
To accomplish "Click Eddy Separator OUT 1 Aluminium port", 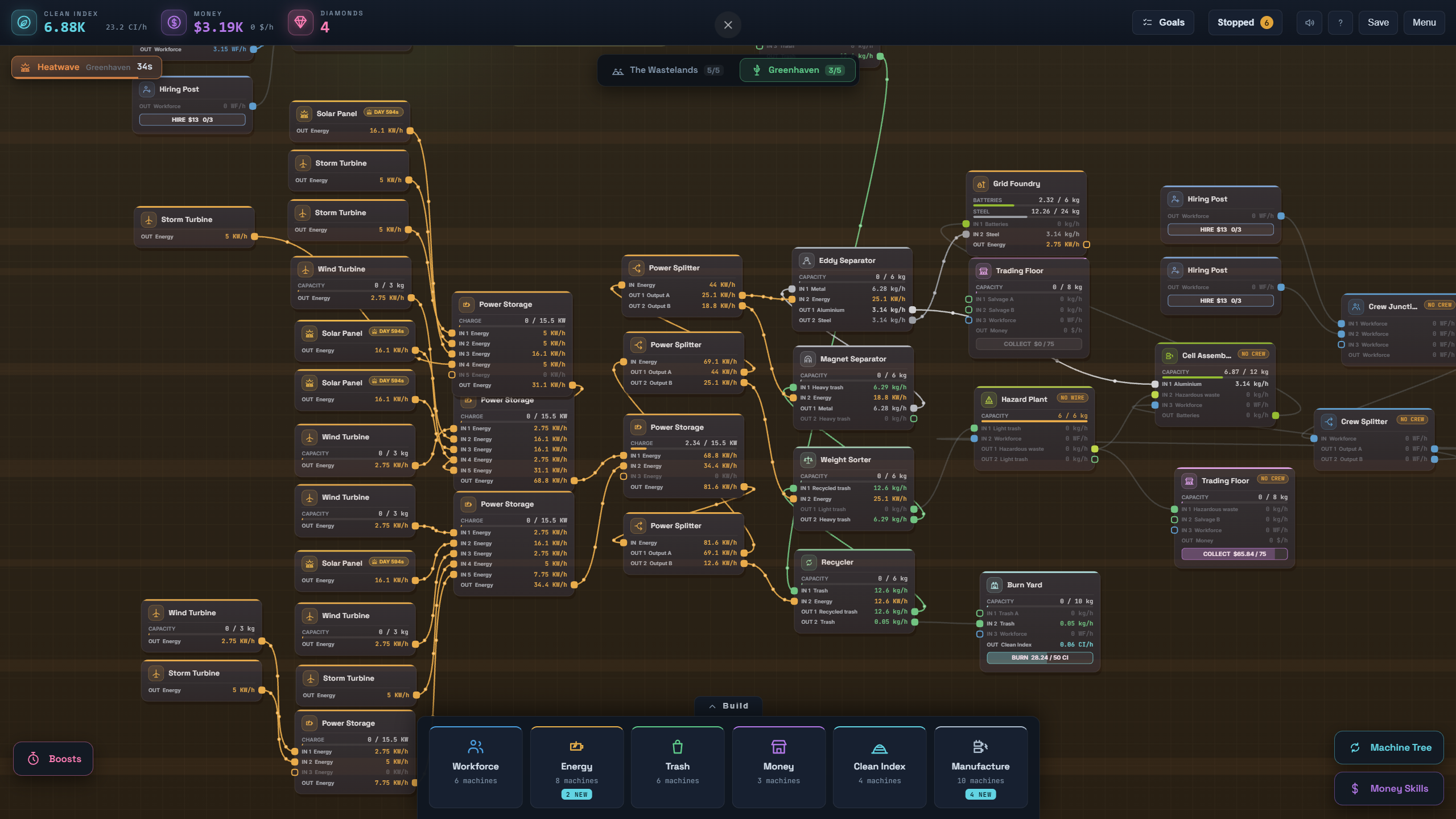I will [x=912, y=310].
